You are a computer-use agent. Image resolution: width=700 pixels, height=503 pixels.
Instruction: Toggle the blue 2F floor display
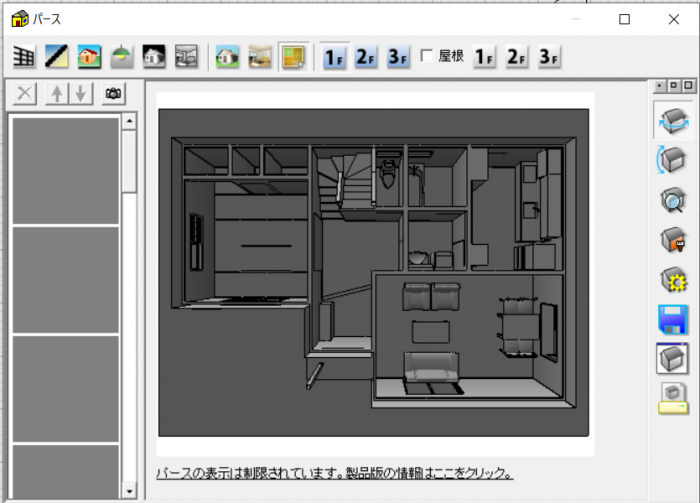[366, 57]
